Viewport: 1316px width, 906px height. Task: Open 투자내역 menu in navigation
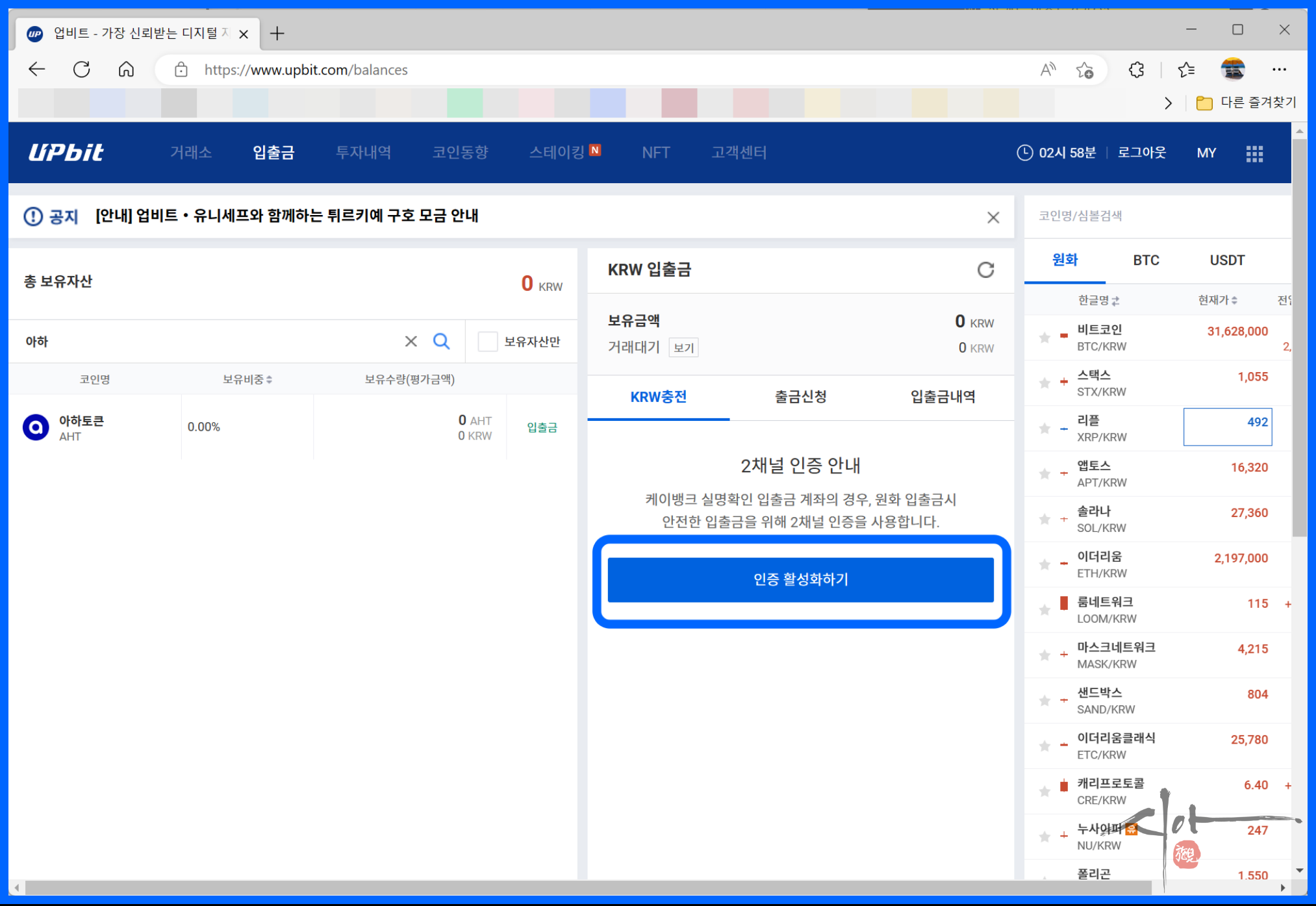click(363, 153)
